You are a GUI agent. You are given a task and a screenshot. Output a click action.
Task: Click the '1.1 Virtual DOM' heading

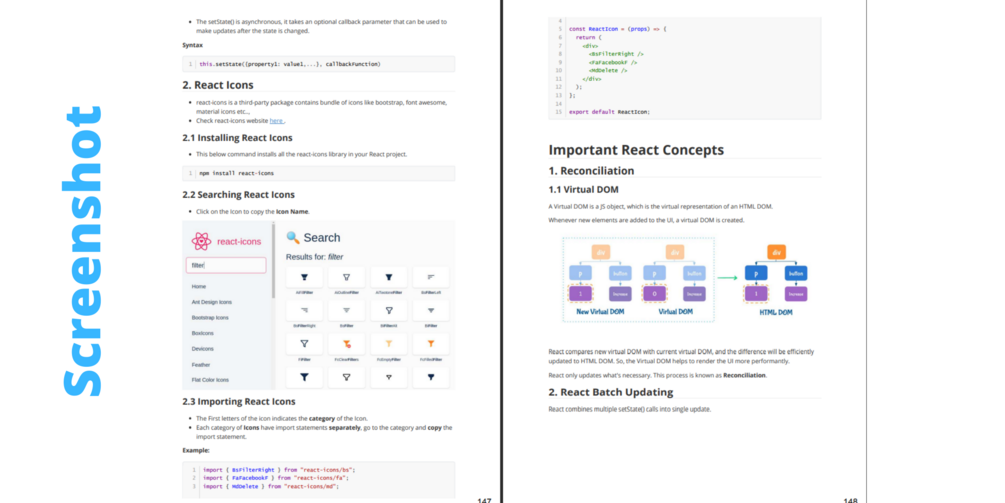(x=583, y=190)
